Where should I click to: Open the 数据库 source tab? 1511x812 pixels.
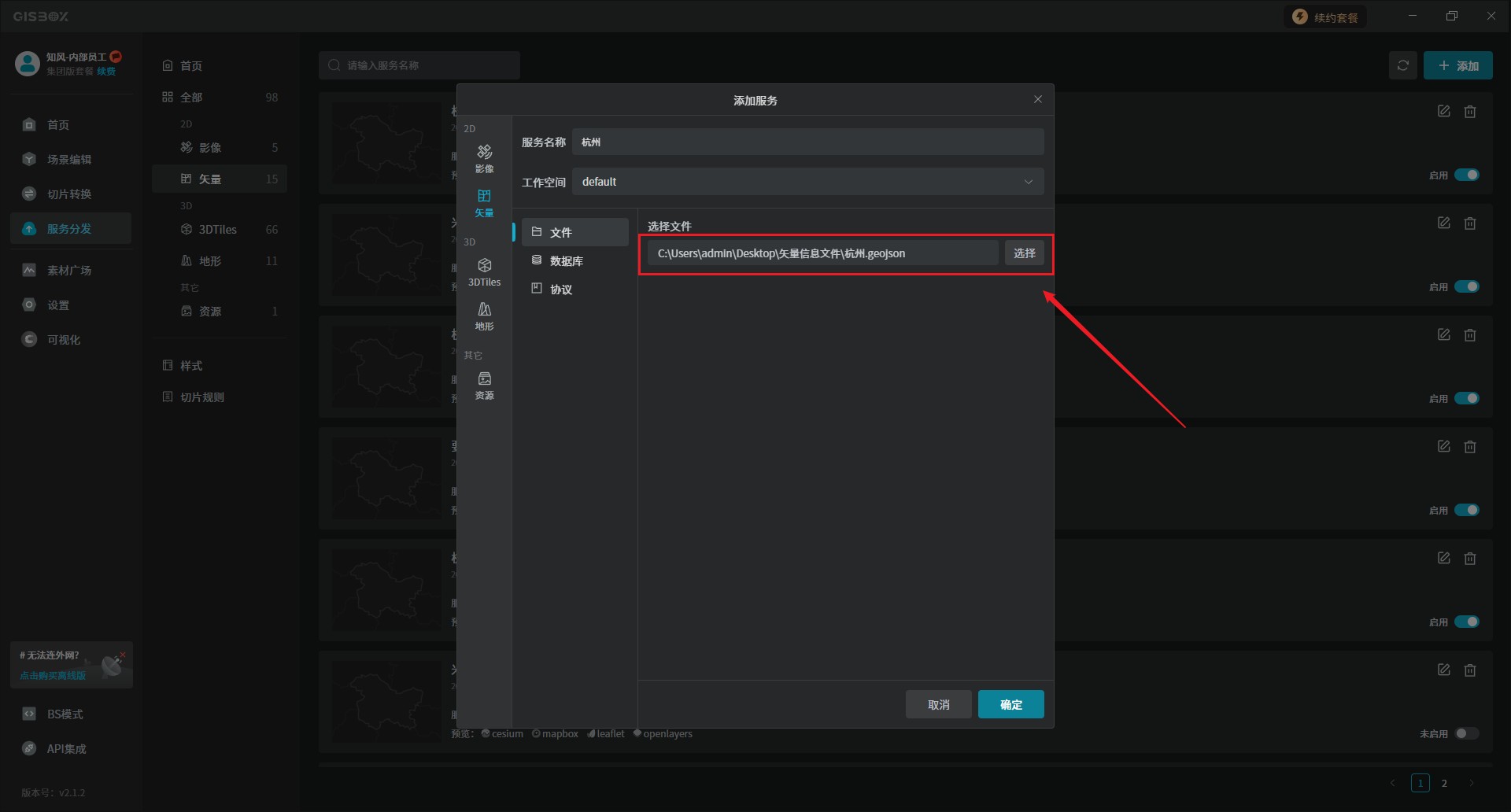[567, 260]
